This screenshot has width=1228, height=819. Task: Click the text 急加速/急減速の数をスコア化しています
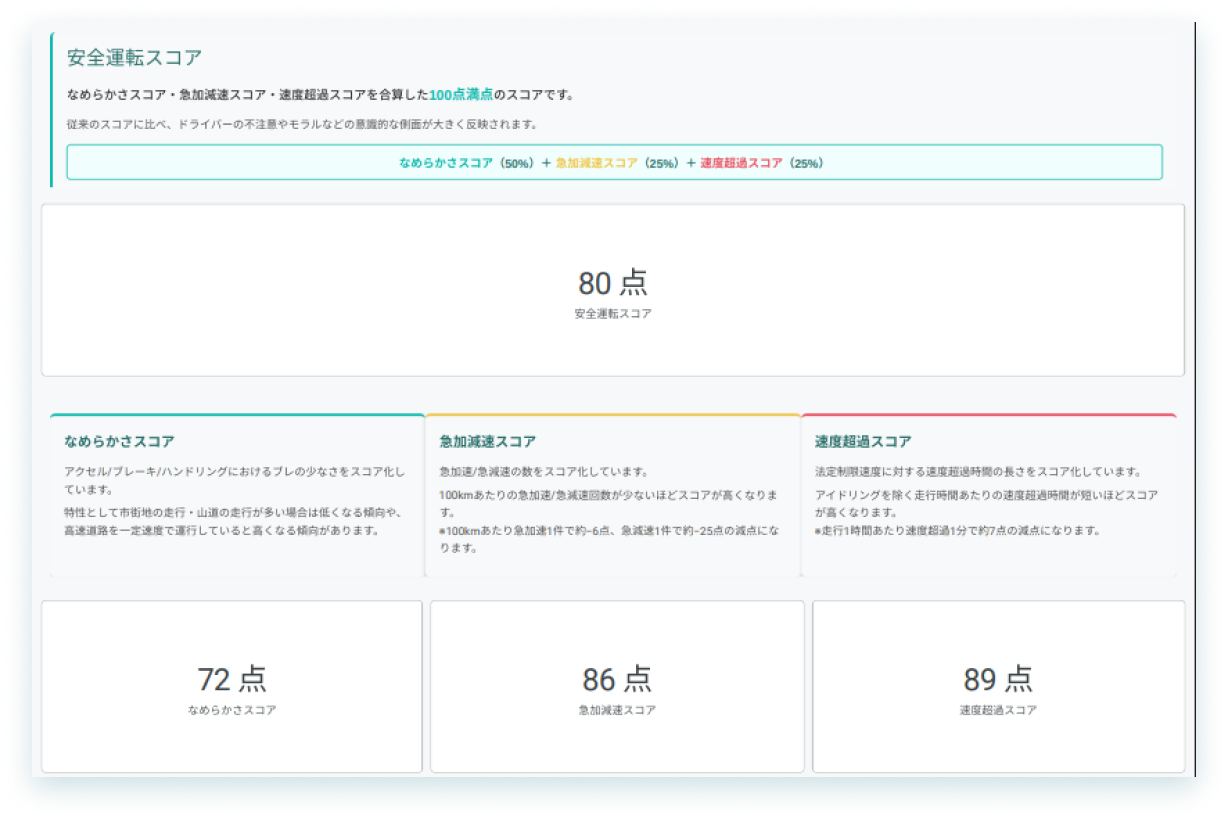(x=544, y=472)
